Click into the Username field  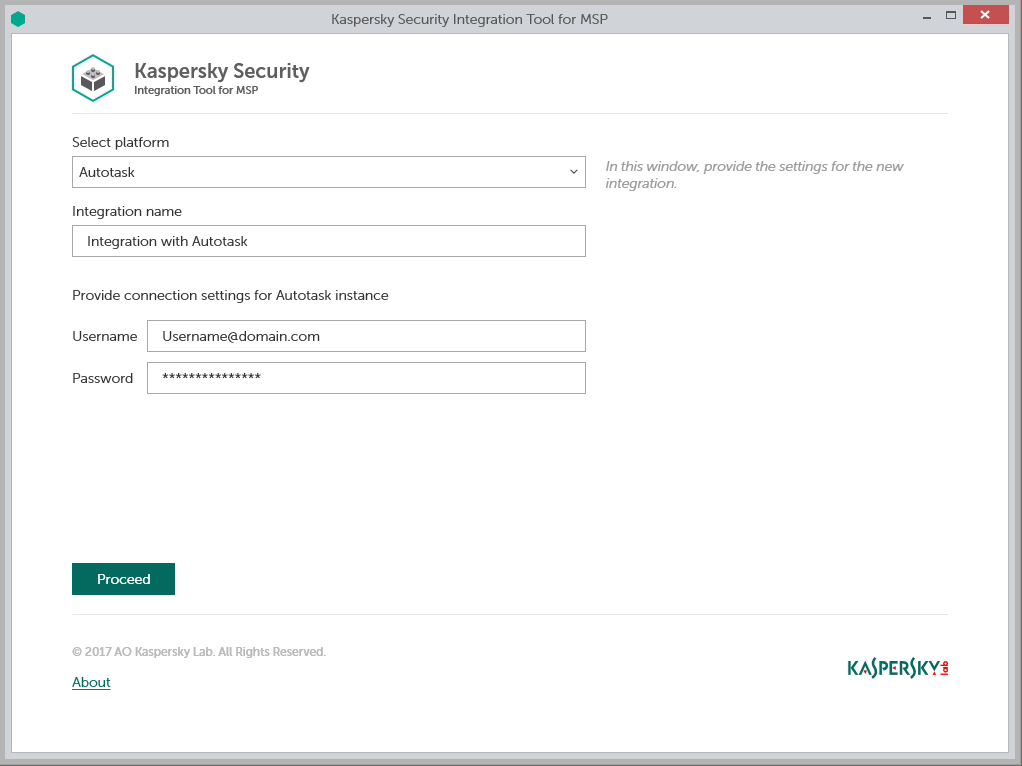click(365, 336)
